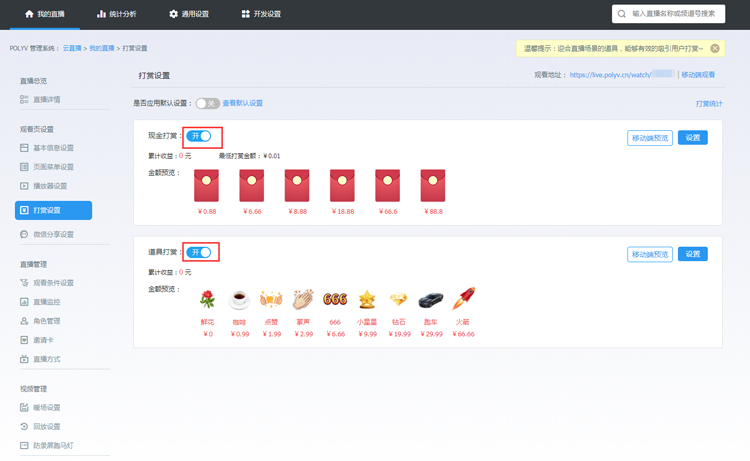Image resolution: width=750 pixels, height=461 pixels.
Task: Select the coffee (咖啡) gift icon
Action: (239, 300)
